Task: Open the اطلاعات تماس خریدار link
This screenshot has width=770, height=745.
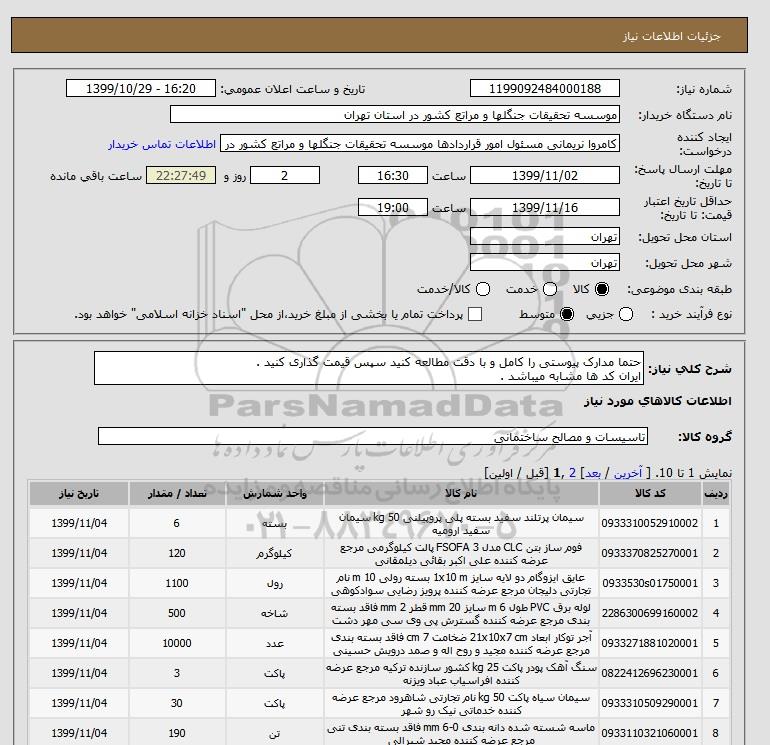Action: click(162, 144)
